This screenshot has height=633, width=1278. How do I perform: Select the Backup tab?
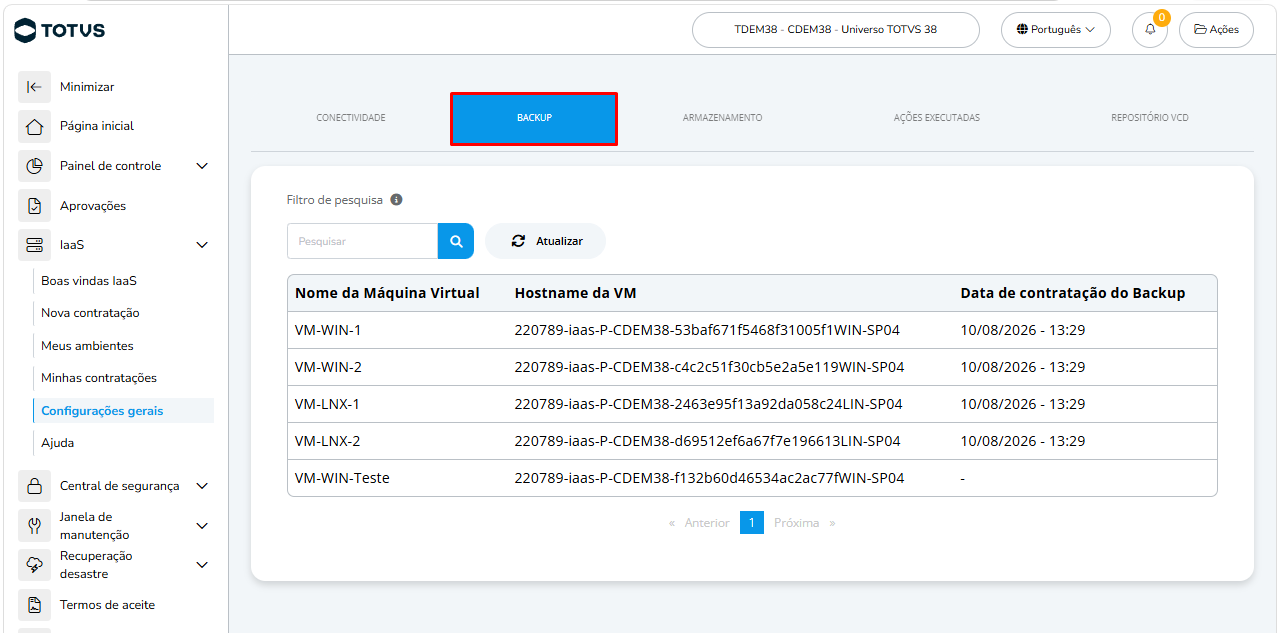coord(534,118)
